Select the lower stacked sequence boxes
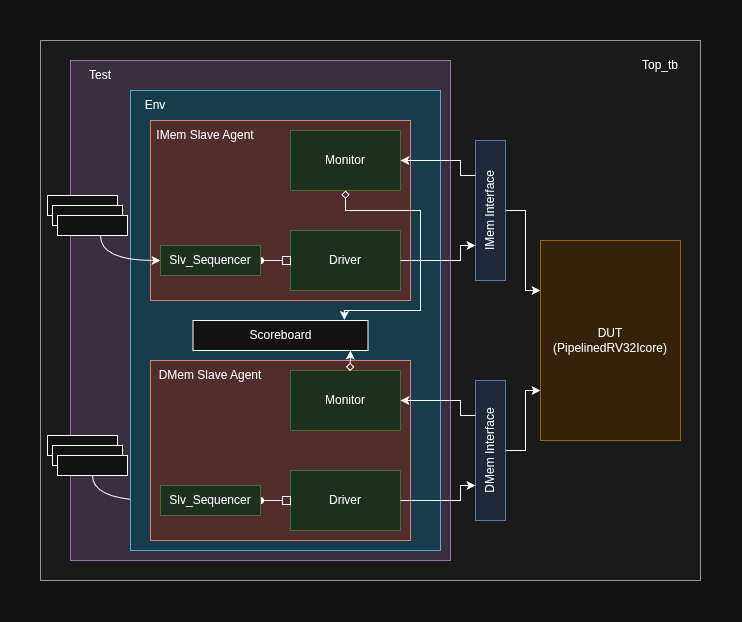 [88, 455]
